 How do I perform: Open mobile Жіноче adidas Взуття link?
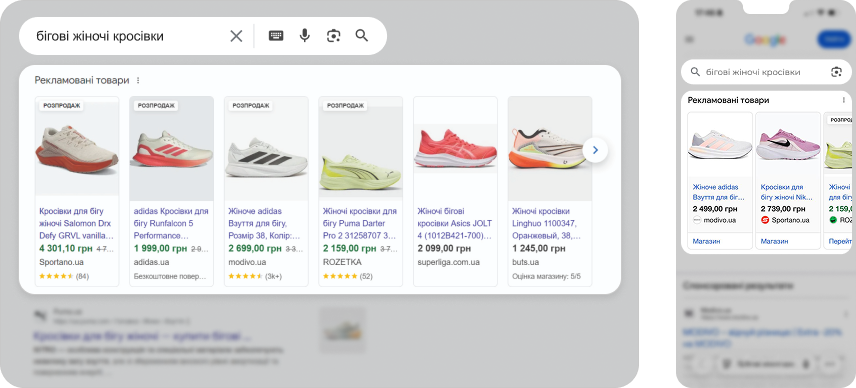pyautogui.click(x=718, y=192)
